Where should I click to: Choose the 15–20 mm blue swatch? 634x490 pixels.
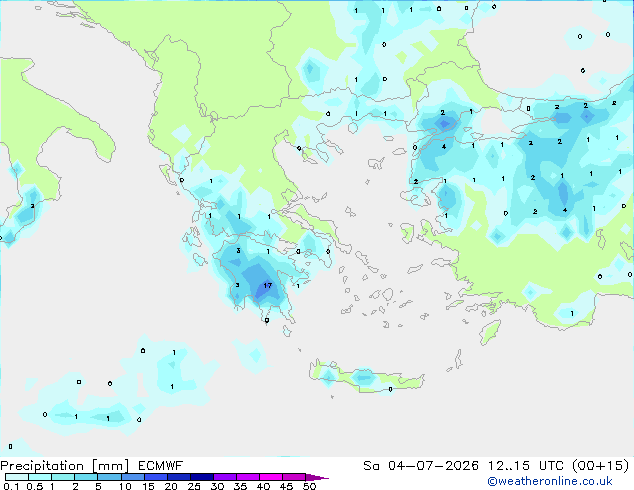pos(156,477)
